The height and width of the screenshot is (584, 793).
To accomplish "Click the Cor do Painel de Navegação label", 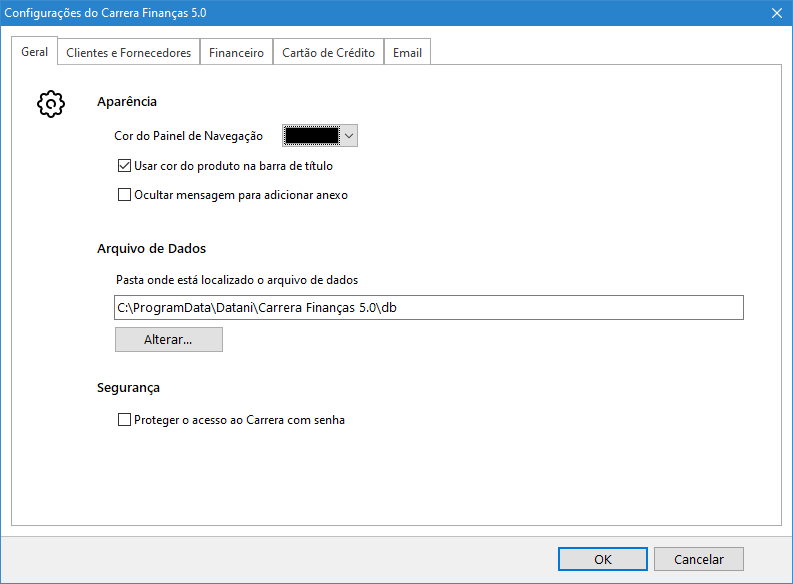I will tap(188, 136).
